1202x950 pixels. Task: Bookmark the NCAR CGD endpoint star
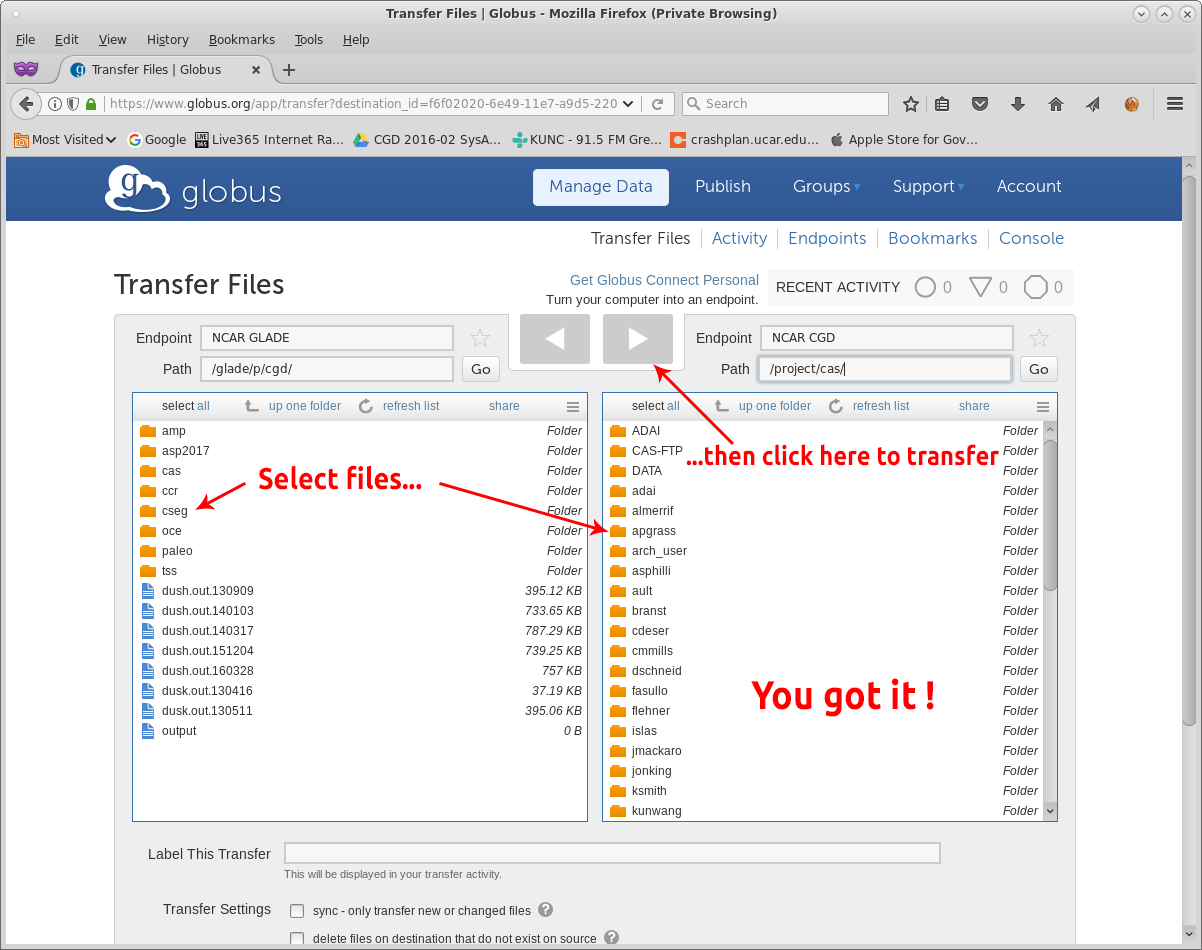pyautogui.click(x=1039, y=338)
